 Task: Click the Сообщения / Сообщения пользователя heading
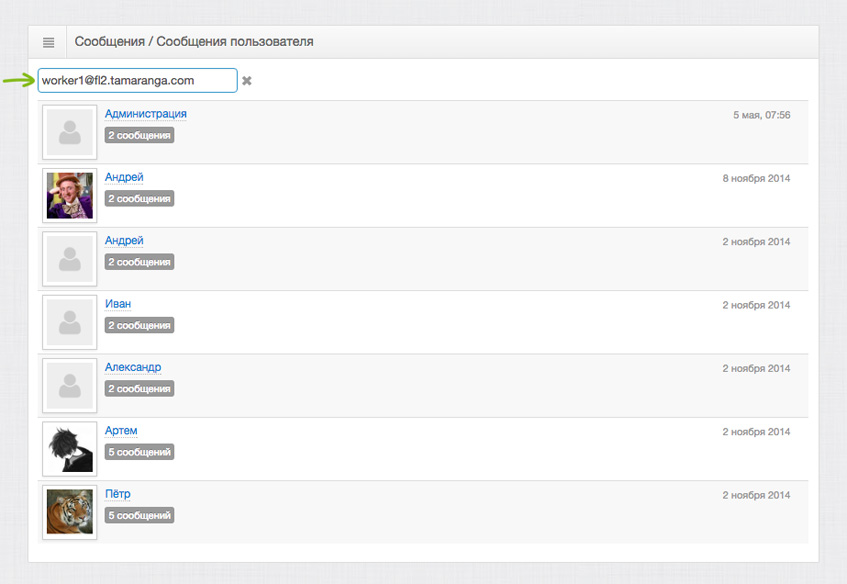[x=194, y=42]
